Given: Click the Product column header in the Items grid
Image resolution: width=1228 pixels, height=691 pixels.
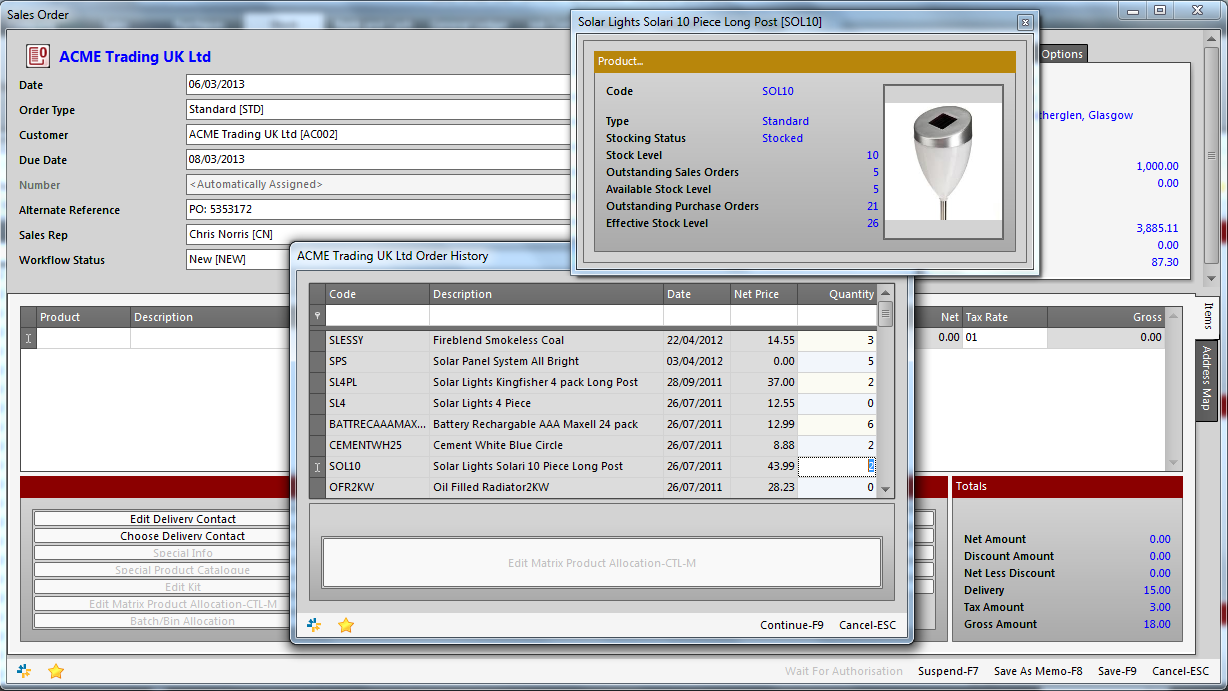Looking at the screenshot, I should (x=84, y=317).
